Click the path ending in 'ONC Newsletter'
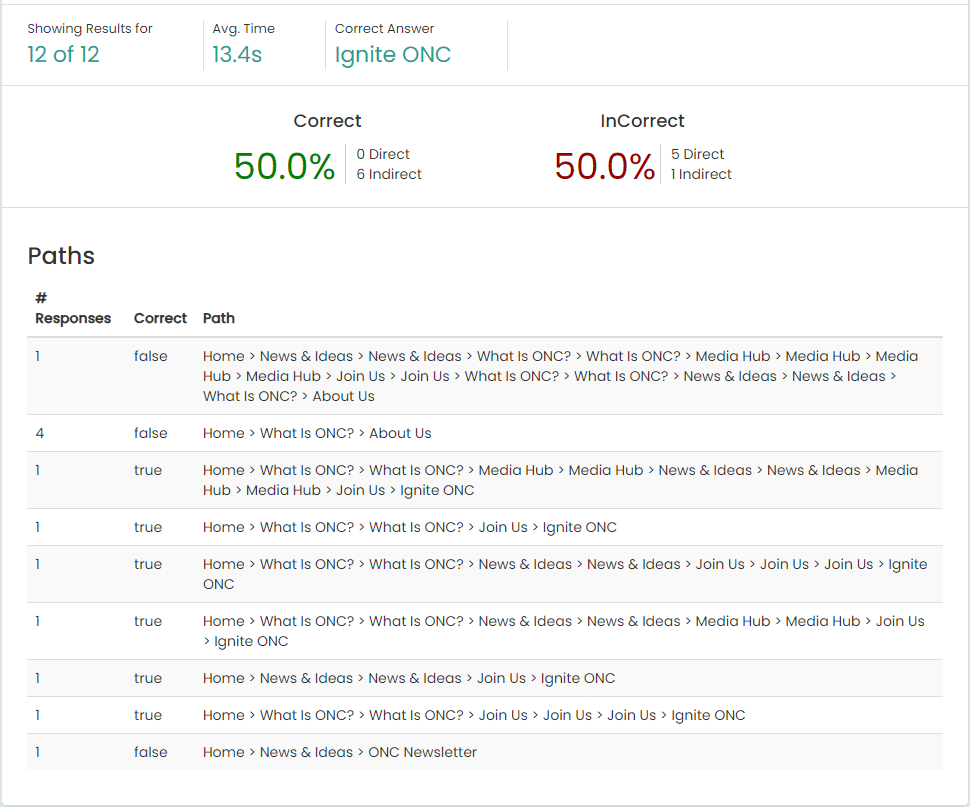The height and width of the screenshot is (807, 970). click(x=340, y=752)
